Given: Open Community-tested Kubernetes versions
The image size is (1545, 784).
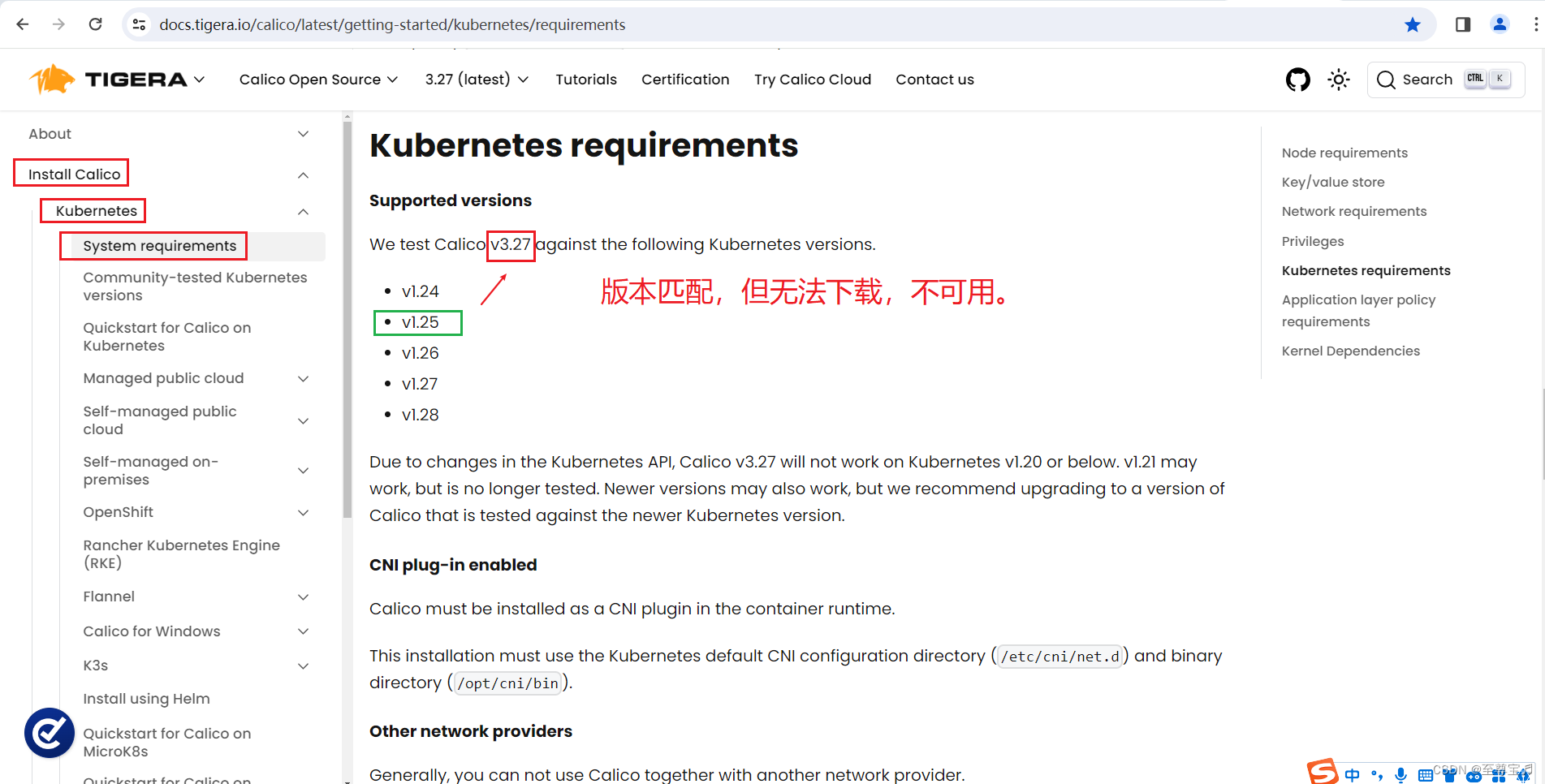Looking at the screenshot, I should click(x=195, y=286).
